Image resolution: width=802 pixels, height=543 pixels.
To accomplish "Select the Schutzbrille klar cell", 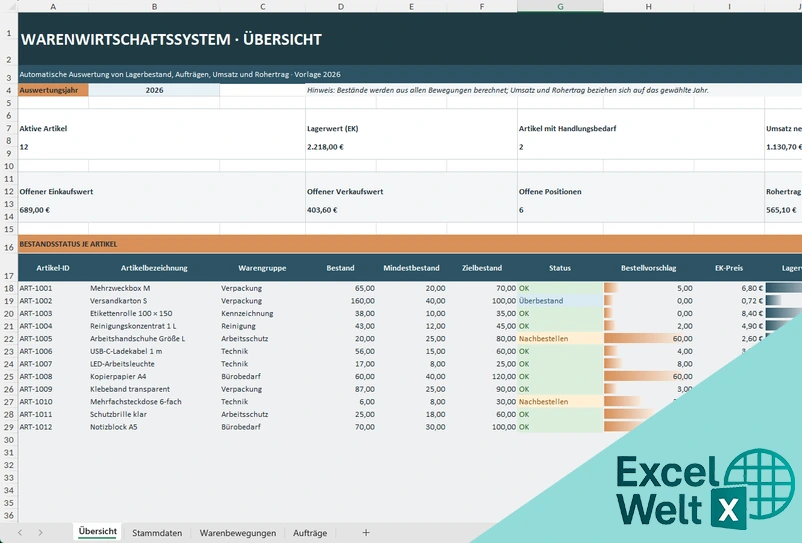I will [x=154, y=414].
